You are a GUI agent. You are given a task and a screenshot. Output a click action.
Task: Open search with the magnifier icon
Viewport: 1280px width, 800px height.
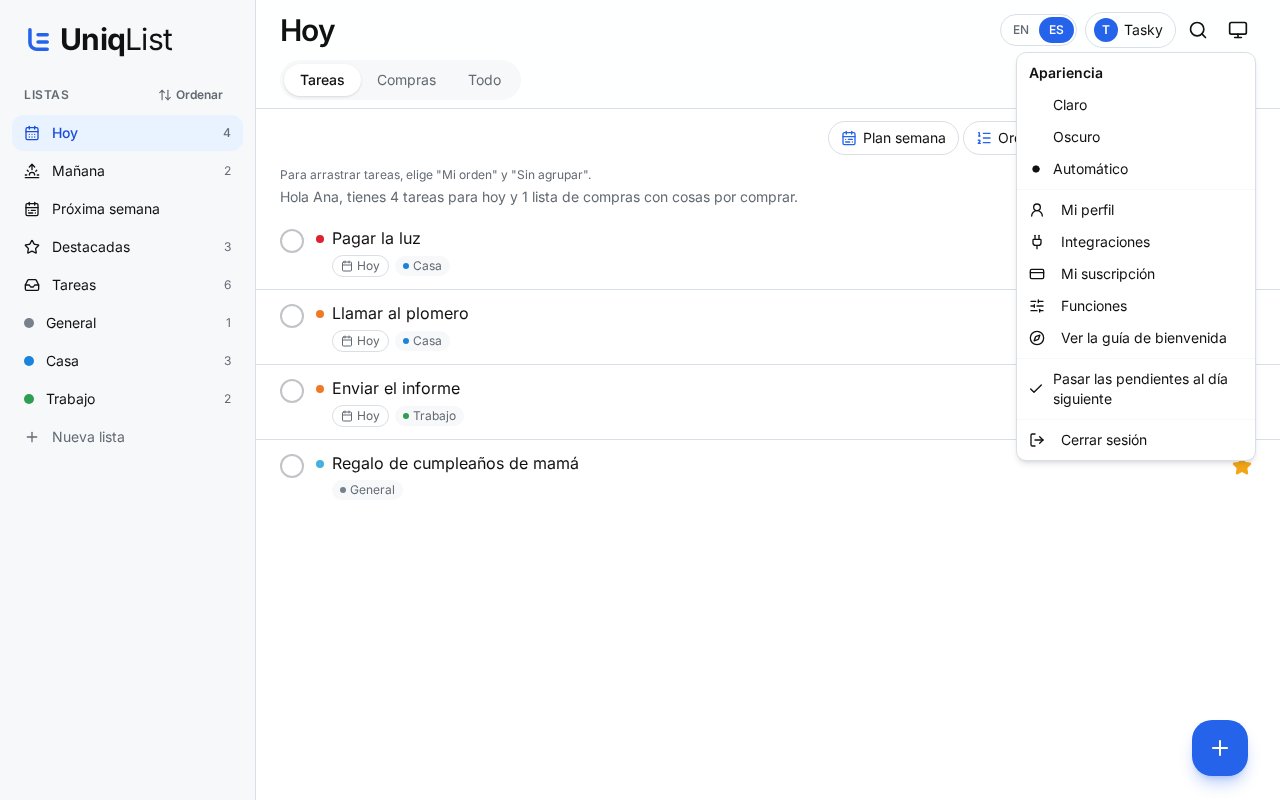coord(1198,30)
